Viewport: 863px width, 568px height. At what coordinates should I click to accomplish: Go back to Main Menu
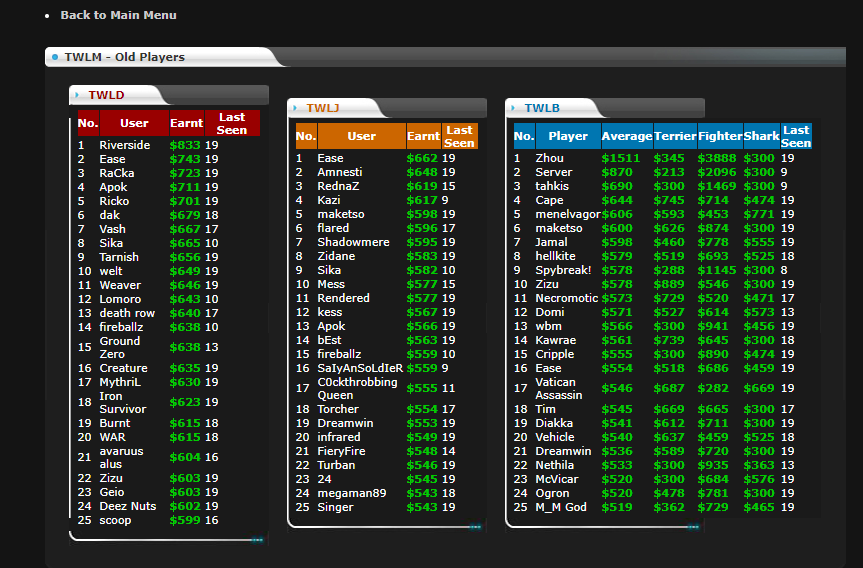(118, 15)
